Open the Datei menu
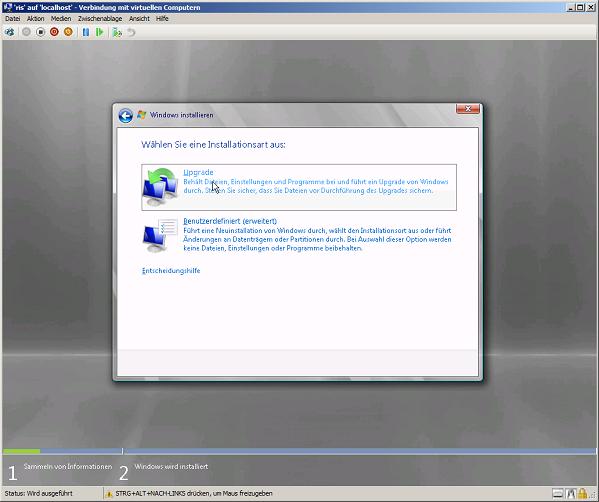This screenshot has height=502, width=599. point(13,18)
